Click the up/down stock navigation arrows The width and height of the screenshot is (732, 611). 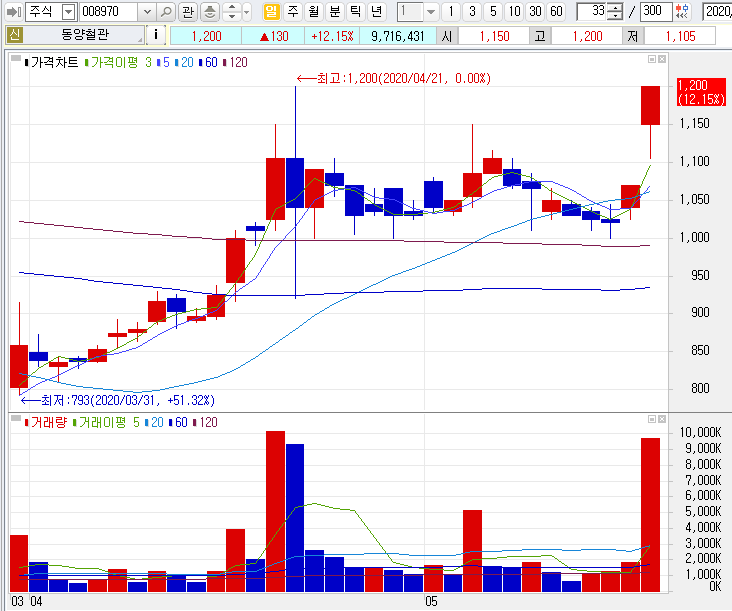click(232, 12)
